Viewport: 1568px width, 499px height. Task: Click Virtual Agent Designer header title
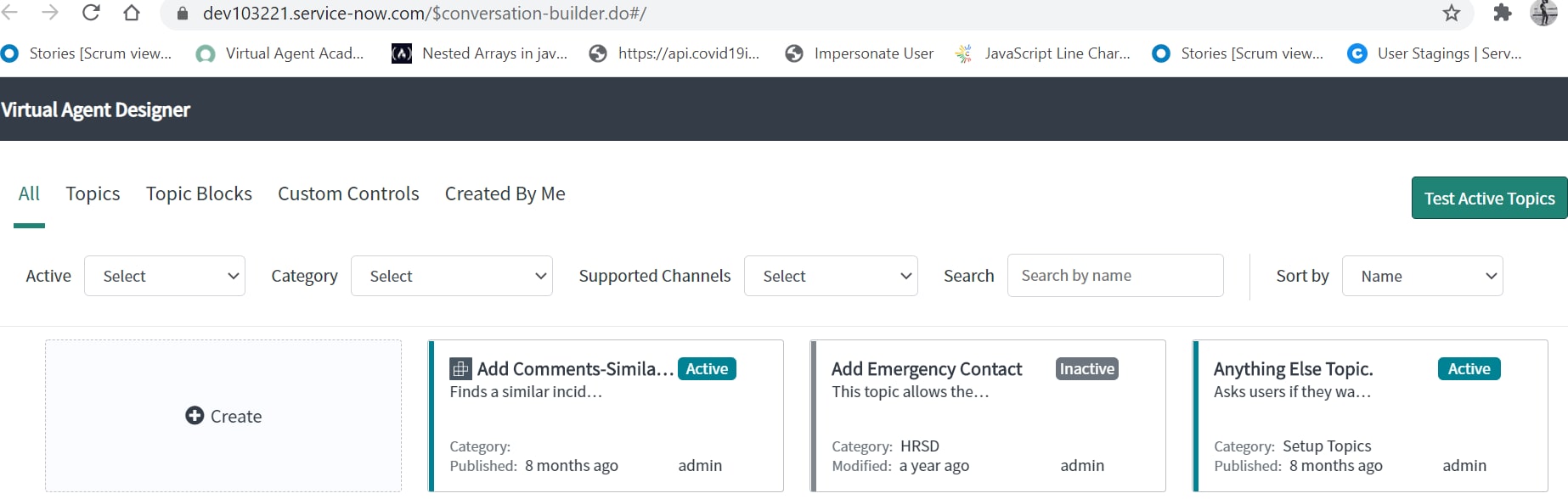95,109
